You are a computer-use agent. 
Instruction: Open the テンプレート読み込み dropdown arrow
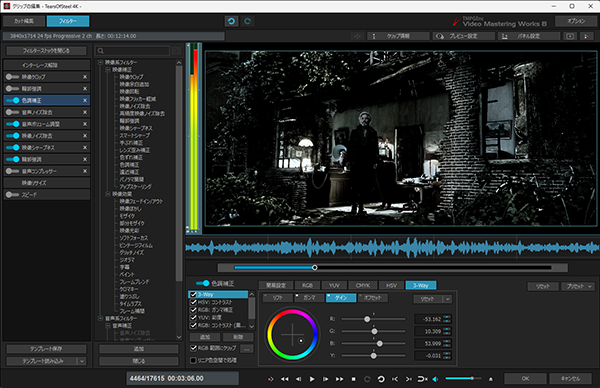coord(82,361)
